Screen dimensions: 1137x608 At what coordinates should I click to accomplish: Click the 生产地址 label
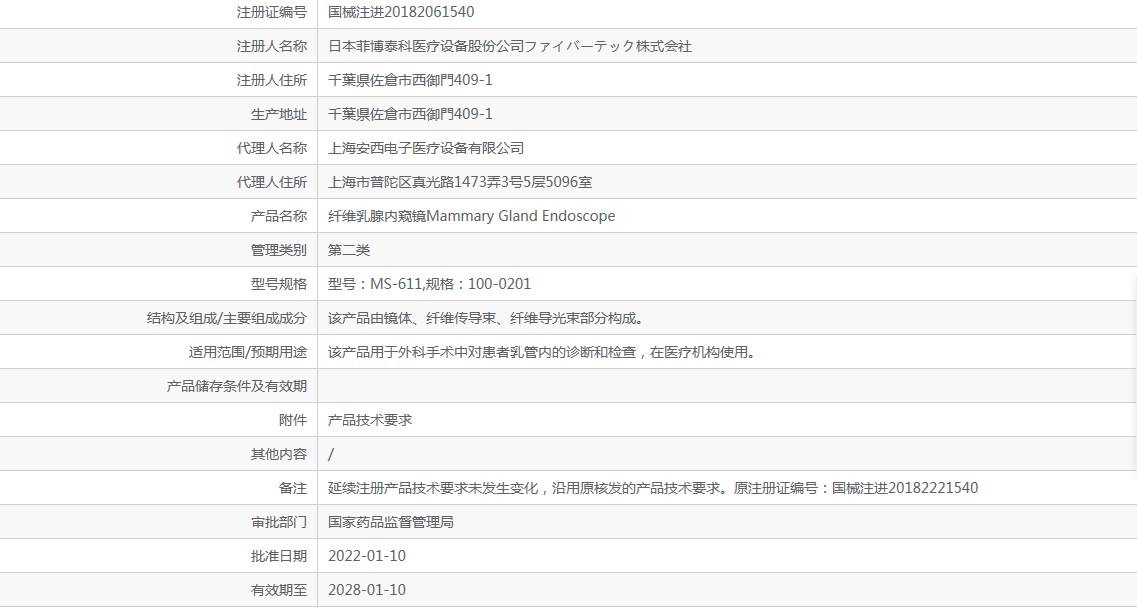tap(279, 114)
